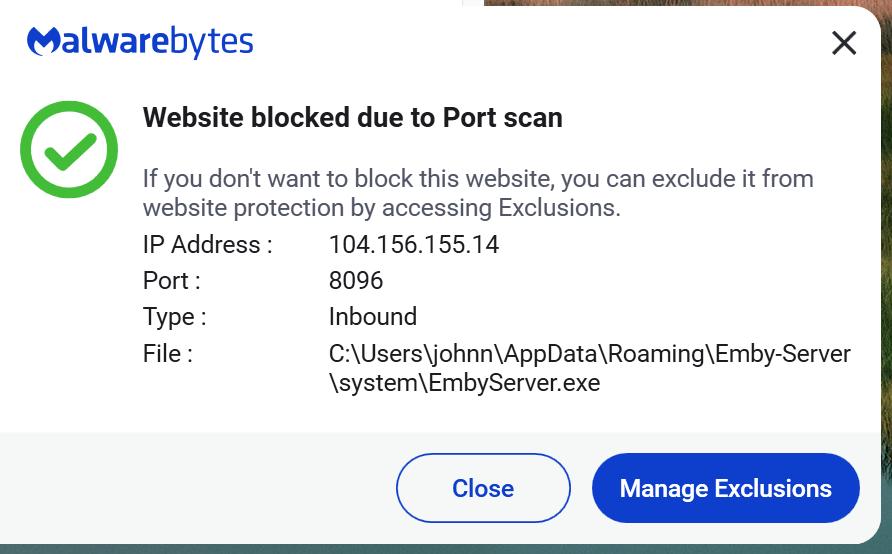Click the green checkmark status icon

click(69, 150)
